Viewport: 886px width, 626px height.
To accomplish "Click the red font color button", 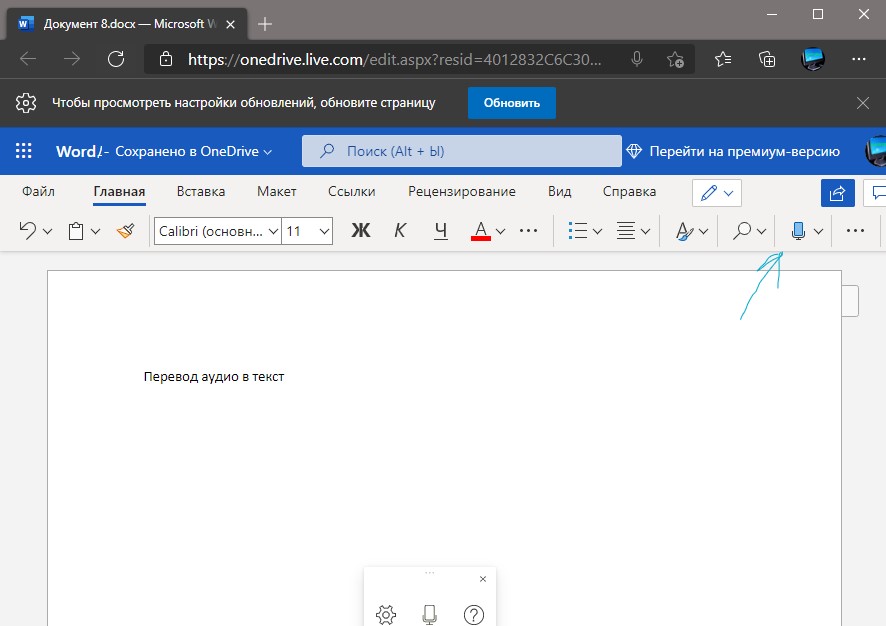I will tap(480, 231).
